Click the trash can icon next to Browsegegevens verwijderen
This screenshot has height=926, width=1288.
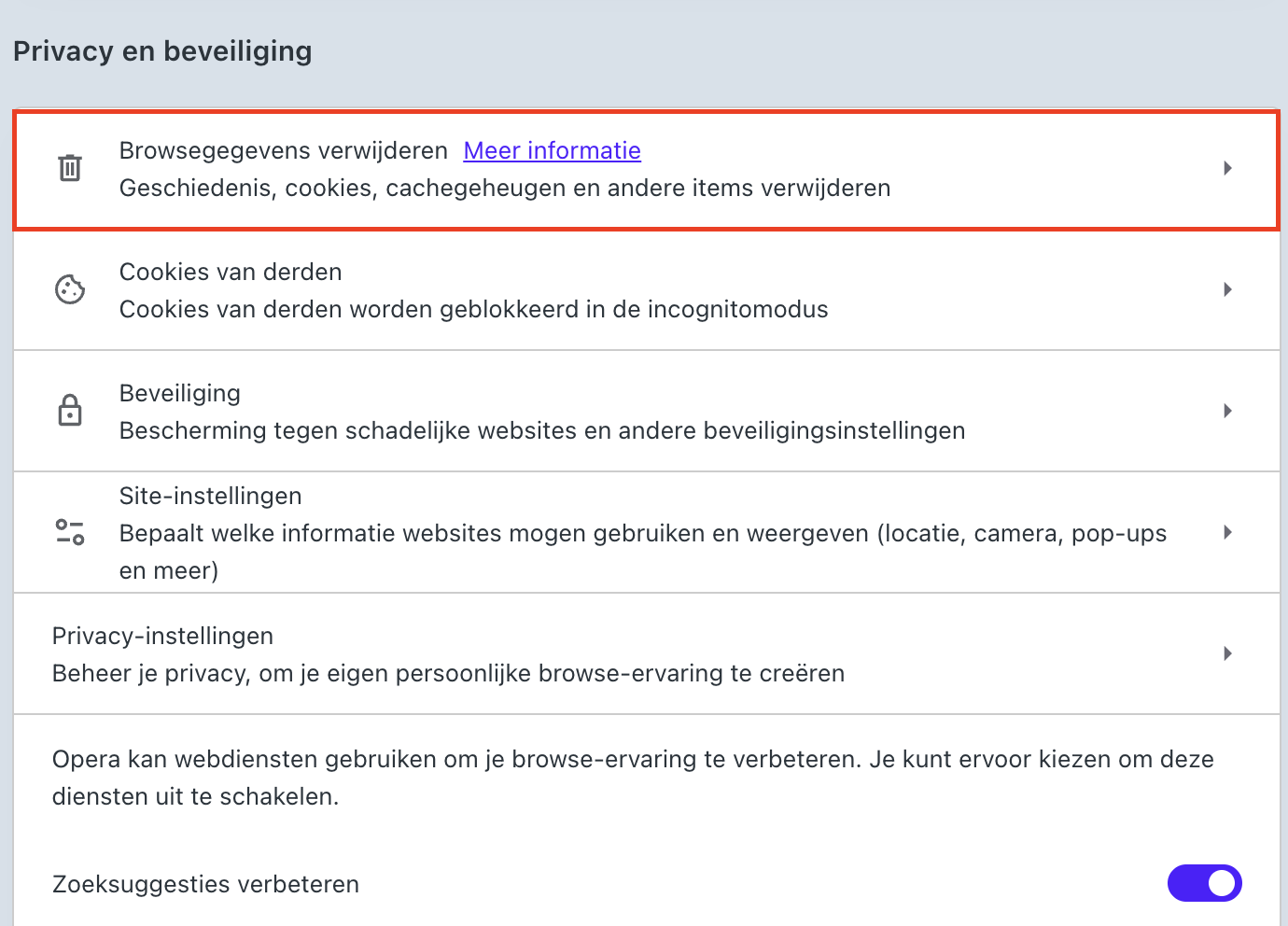[70, 169]
